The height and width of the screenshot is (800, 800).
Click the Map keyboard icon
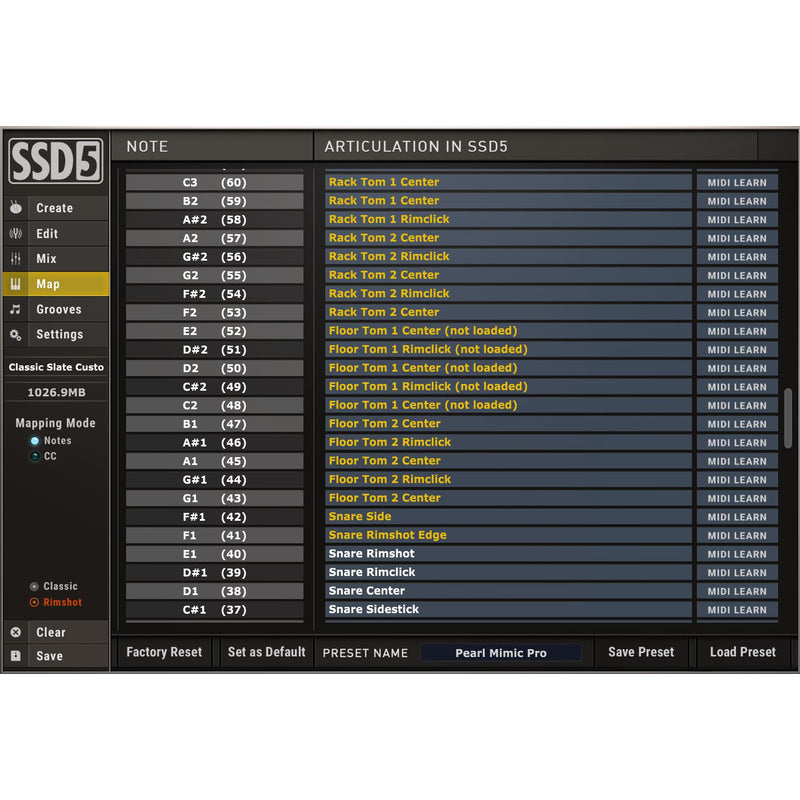(x=16, y=284)
